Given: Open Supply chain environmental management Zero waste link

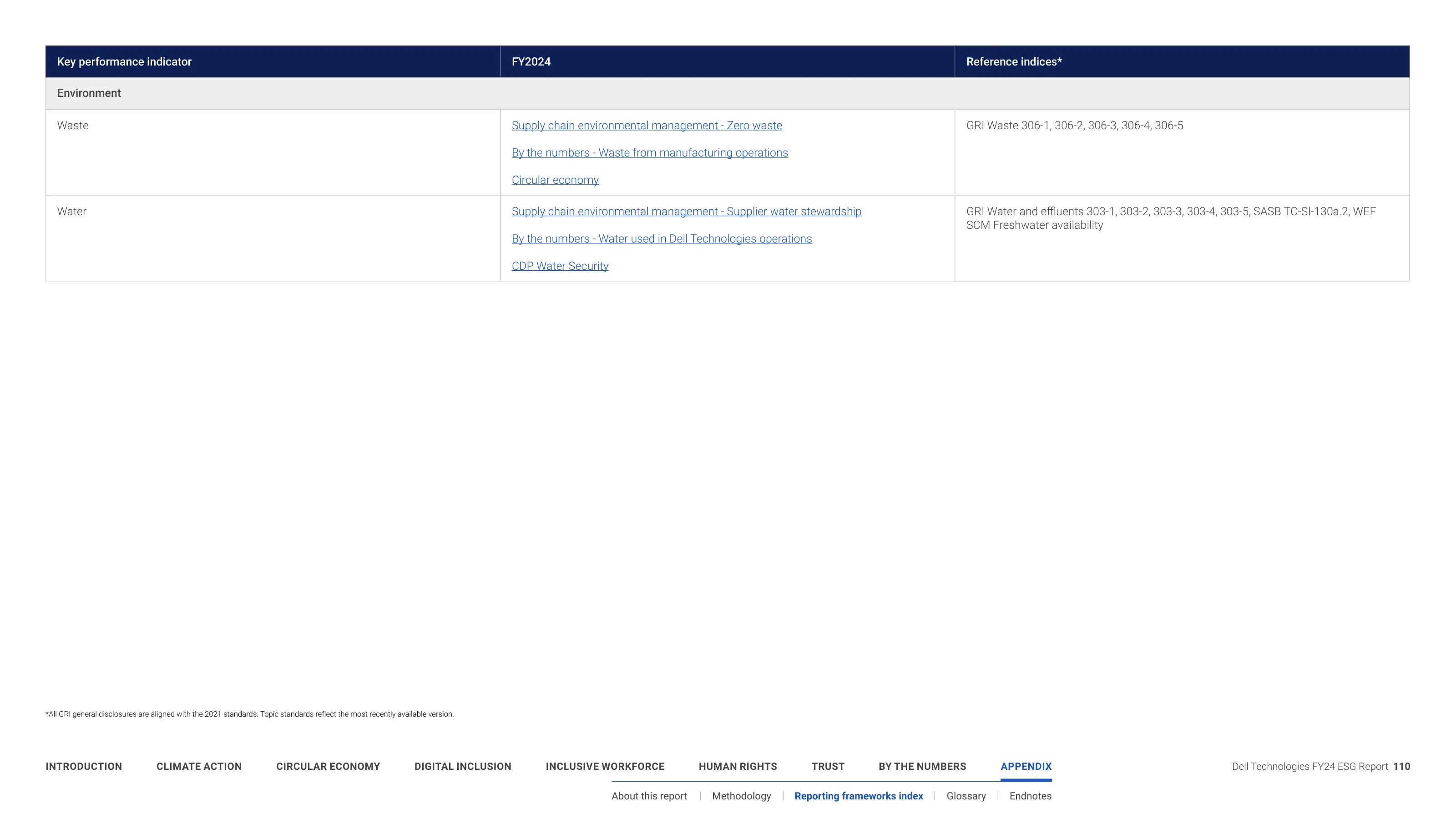Looking at the screenshot, I should [x=647, y=126].
